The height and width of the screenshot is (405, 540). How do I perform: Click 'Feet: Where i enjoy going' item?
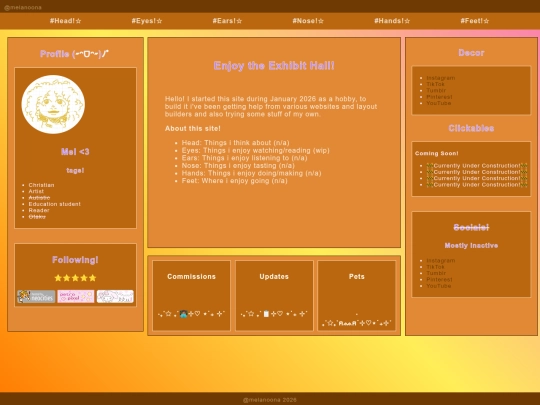[234, 180]
